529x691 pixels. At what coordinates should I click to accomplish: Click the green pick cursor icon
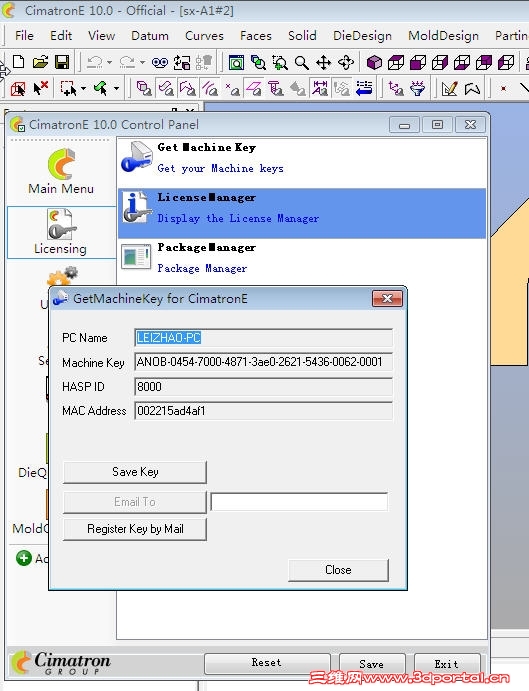101,89
